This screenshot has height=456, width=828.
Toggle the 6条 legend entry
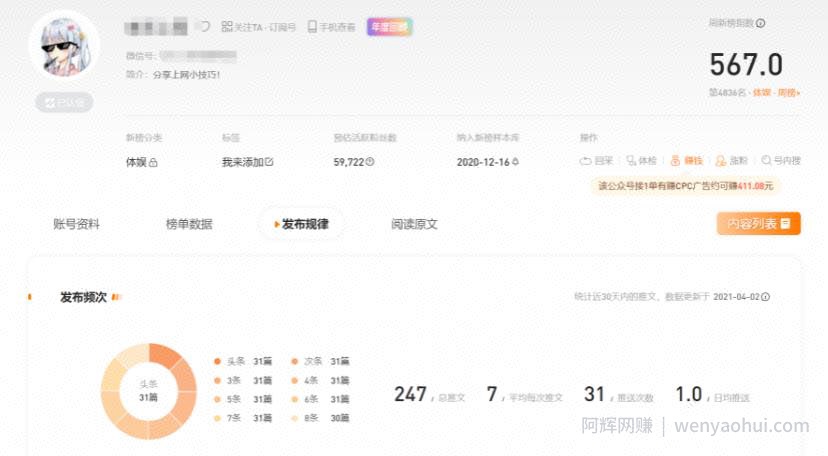point(321,400)
